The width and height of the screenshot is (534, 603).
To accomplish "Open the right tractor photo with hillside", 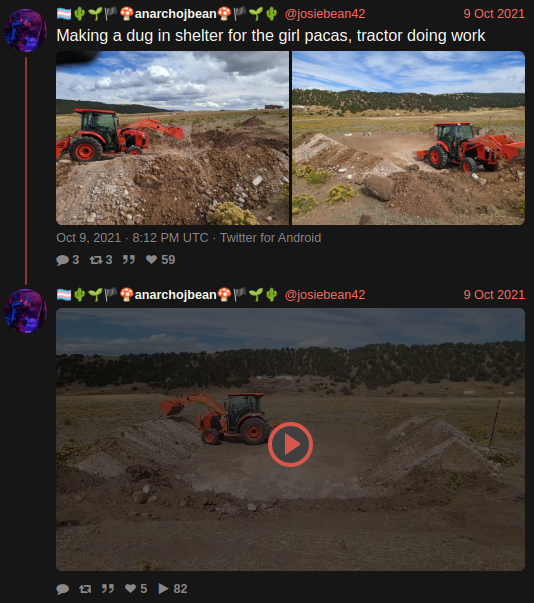I will (x=408, y=138).
